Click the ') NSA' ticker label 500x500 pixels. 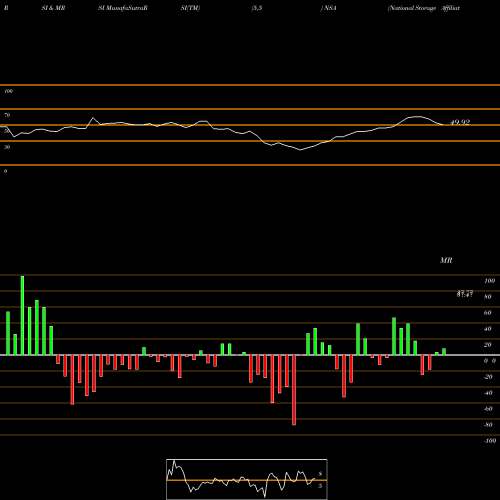click(x=329, y=8)
